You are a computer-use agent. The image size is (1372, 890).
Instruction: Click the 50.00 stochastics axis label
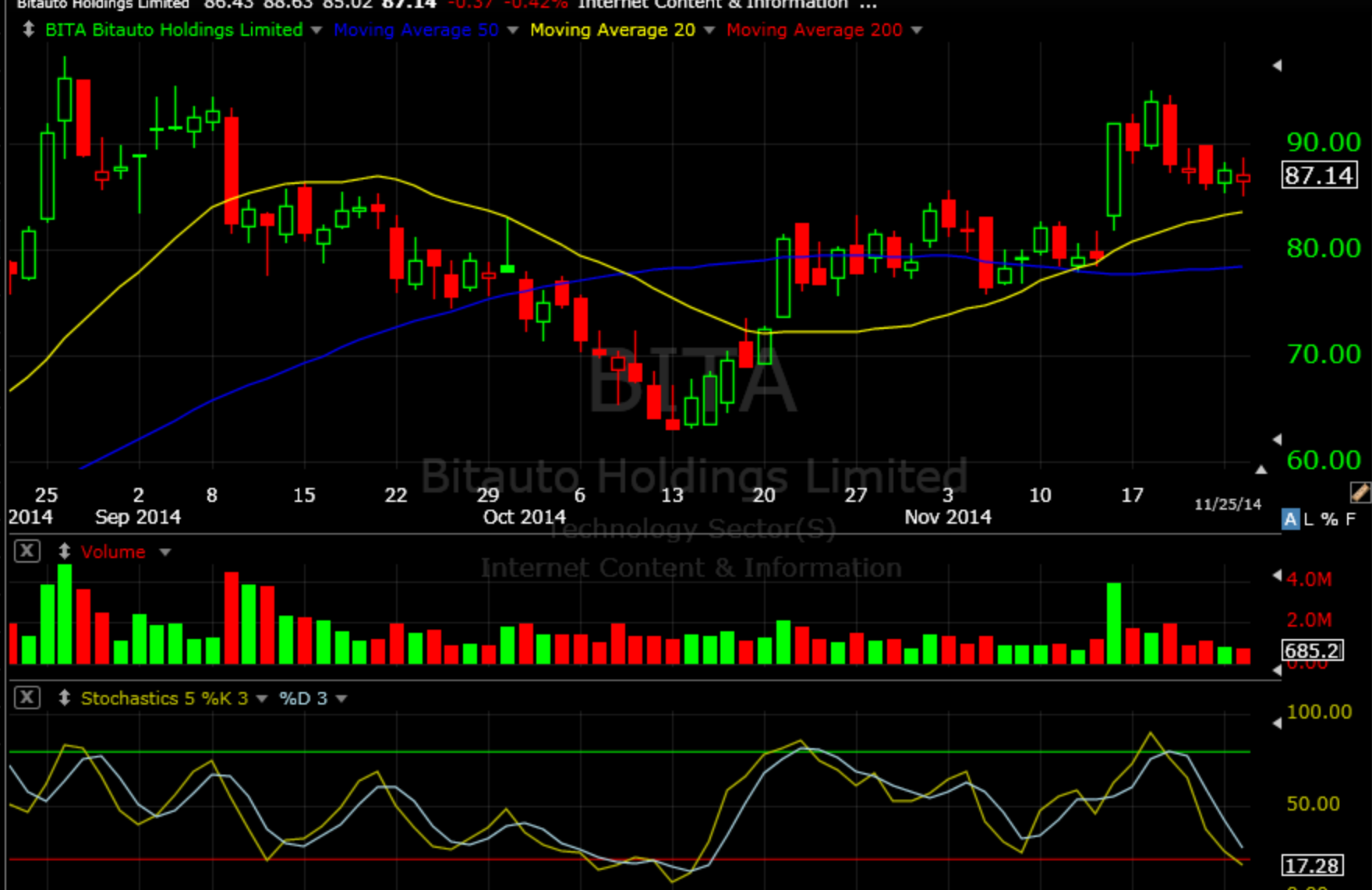[x=1313, y=803]
